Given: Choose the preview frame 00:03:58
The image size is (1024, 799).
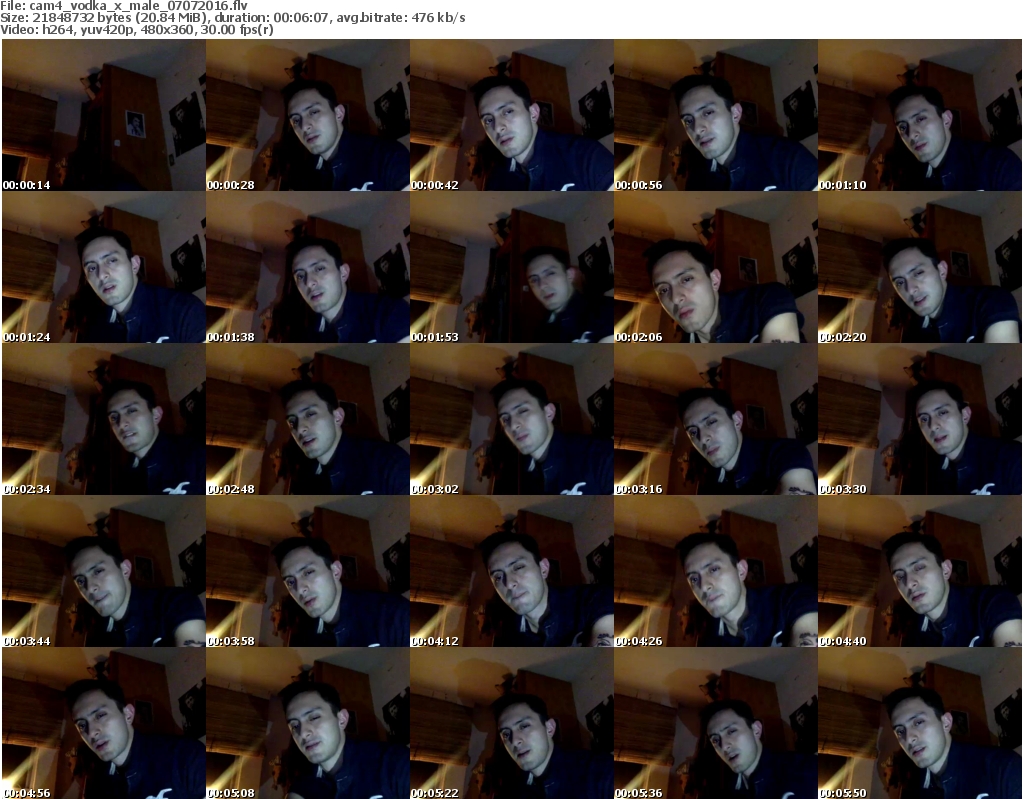Looking at the screenshot, I should pyautogui.click(x=308, y=571).
